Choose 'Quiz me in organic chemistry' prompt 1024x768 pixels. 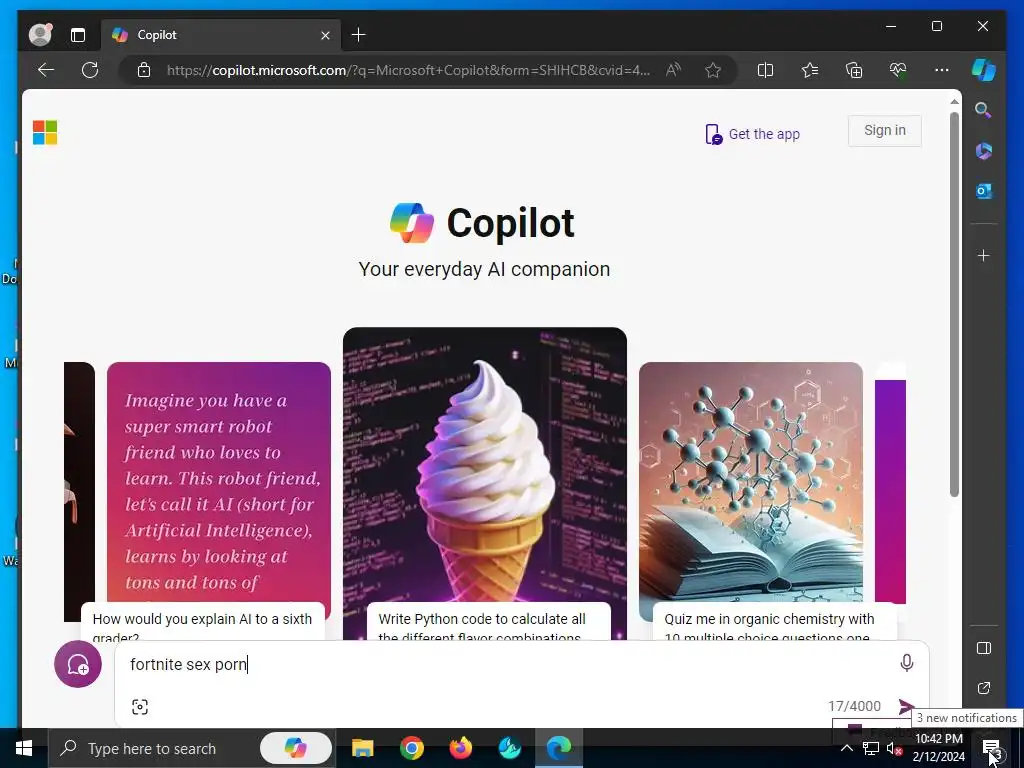[x=775, y=622]
